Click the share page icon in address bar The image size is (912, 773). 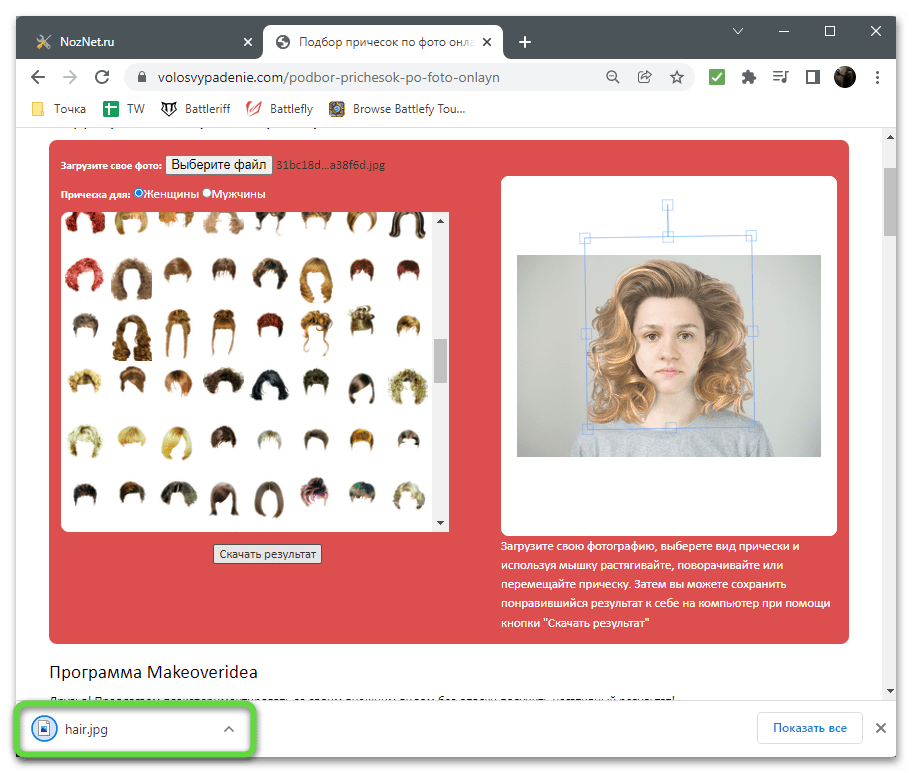pos(645,77)
